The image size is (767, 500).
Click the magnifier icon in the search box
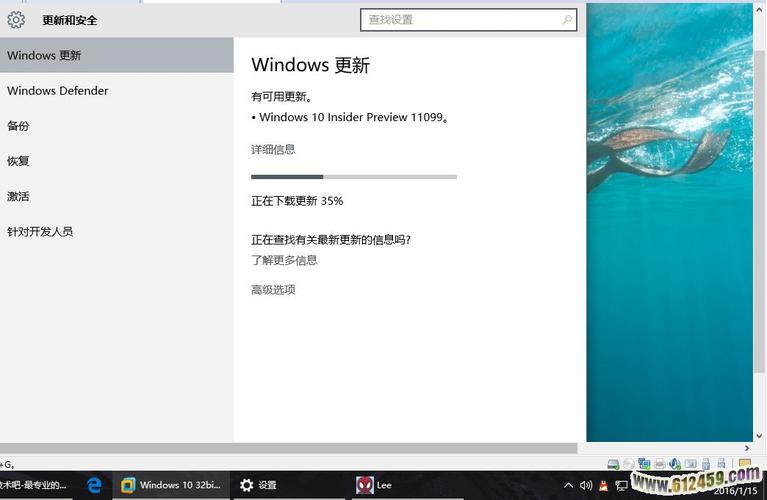coord(566,20)
